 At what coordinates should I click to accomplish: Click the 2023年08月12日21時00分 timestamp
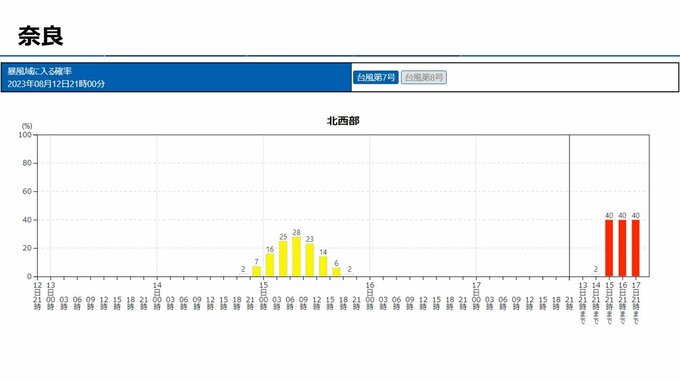56,84
